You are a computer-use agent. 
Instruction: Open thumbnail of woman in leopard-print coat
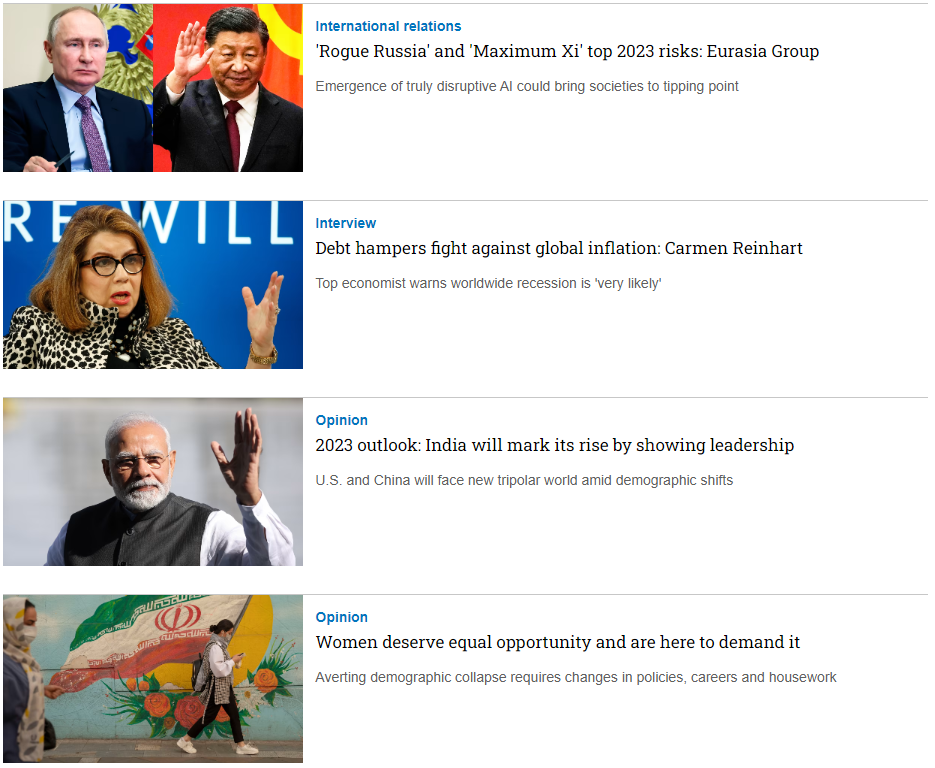(152, 285)
